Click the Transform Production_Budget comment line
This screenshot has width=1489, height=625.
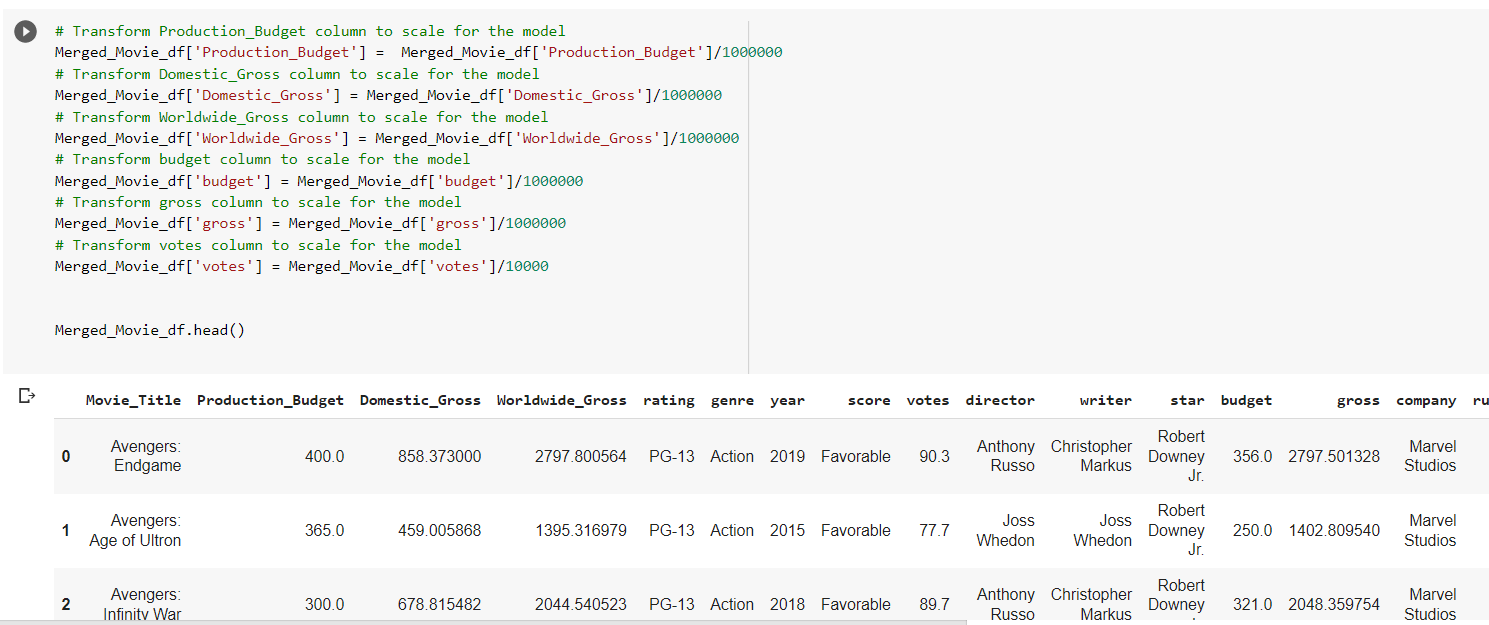(310, 31)
